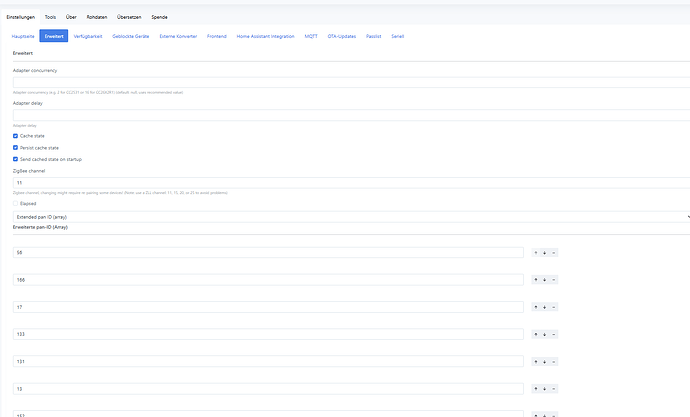Screen dimensions: 690x417
Task: Go to the OTA-Updates tab
Action: coord(342,36)
